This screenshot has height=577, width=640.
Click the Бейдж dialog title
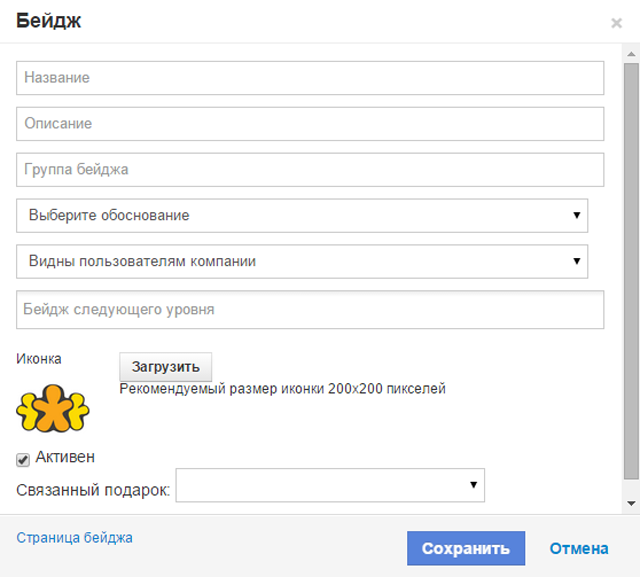click(49, 21)
